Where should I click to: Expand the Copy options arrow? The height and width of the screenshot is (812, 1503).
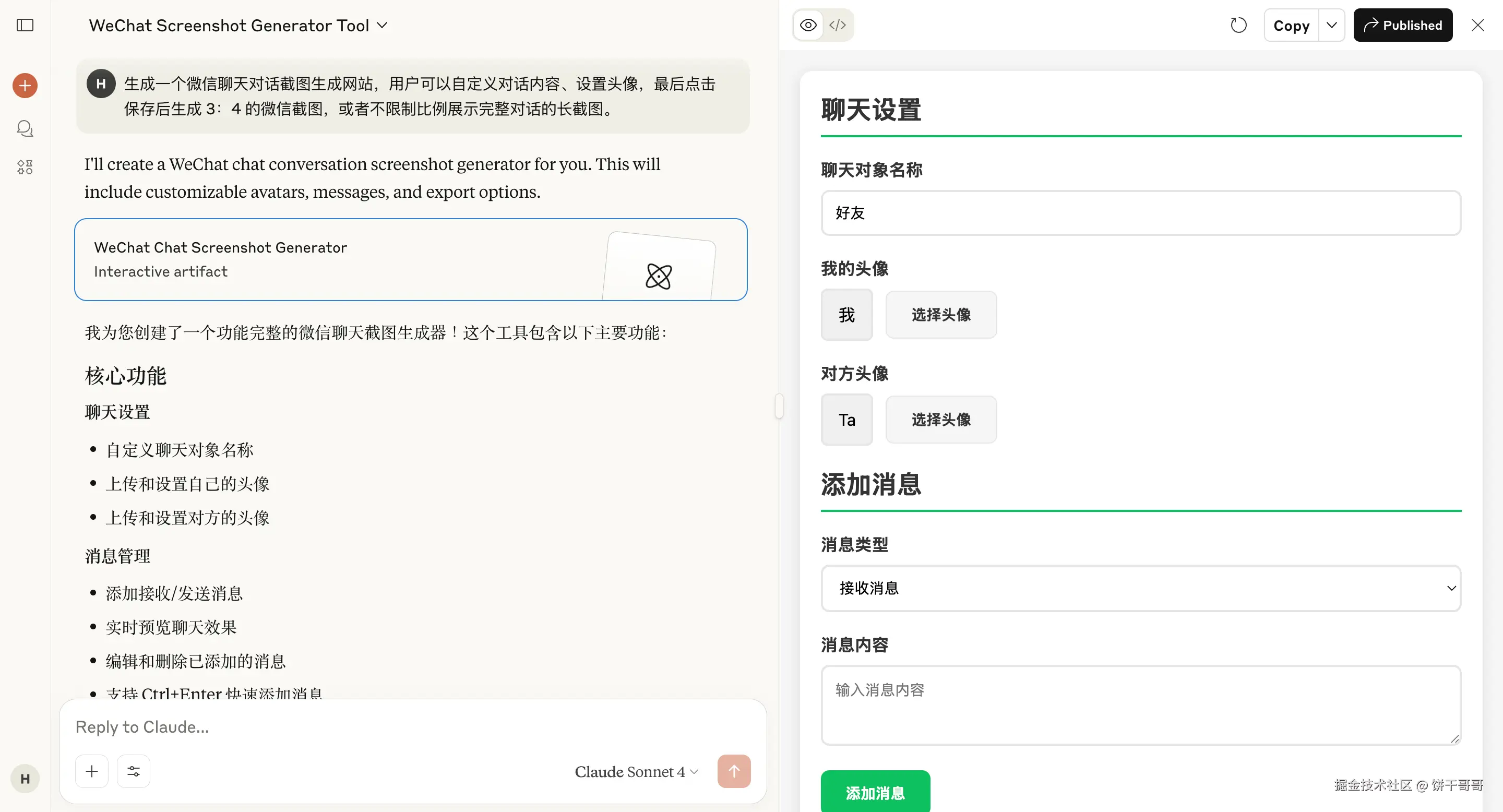pos(1331,25)
